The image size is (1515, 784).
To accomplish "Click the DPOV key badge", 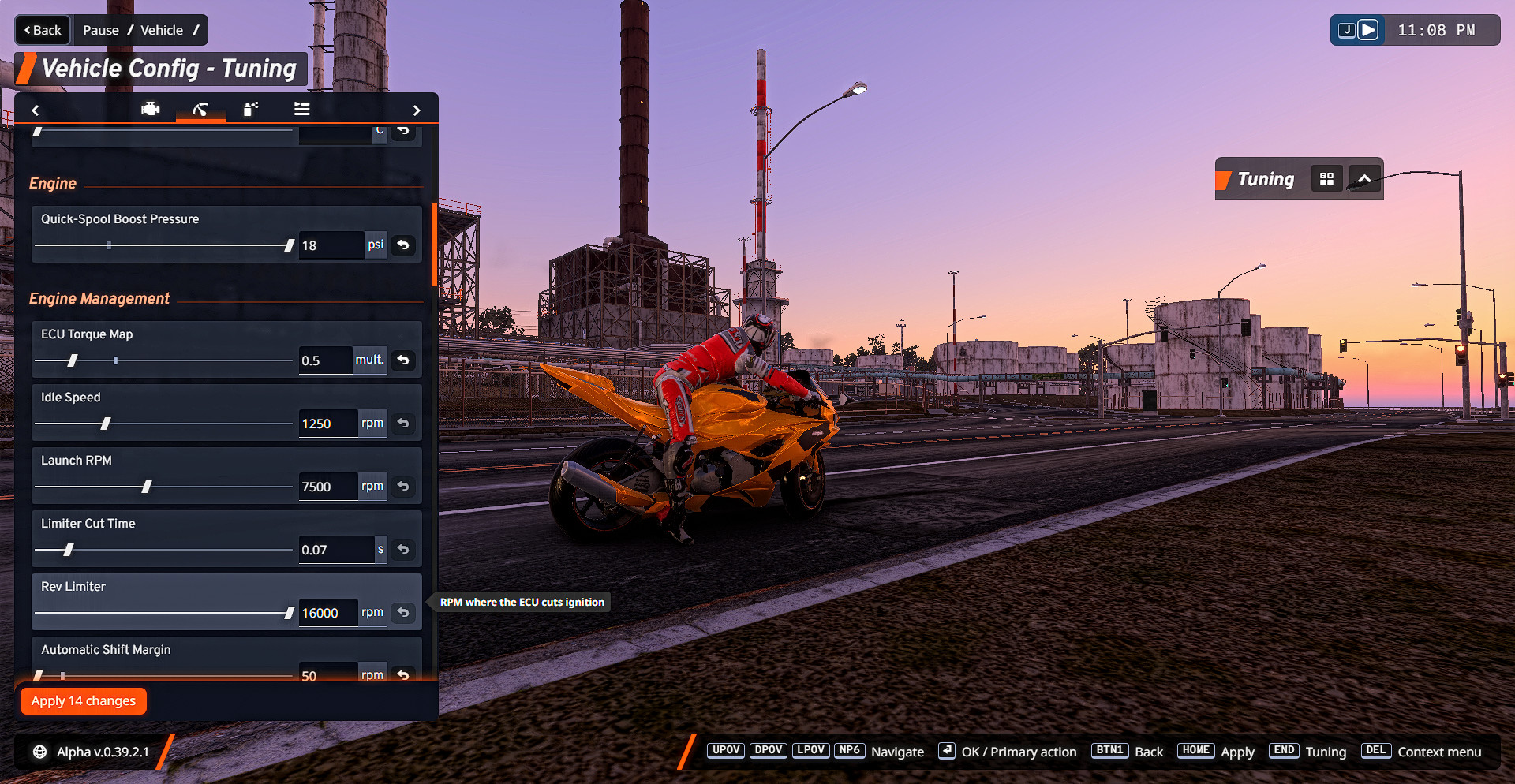I will [769, 750].
